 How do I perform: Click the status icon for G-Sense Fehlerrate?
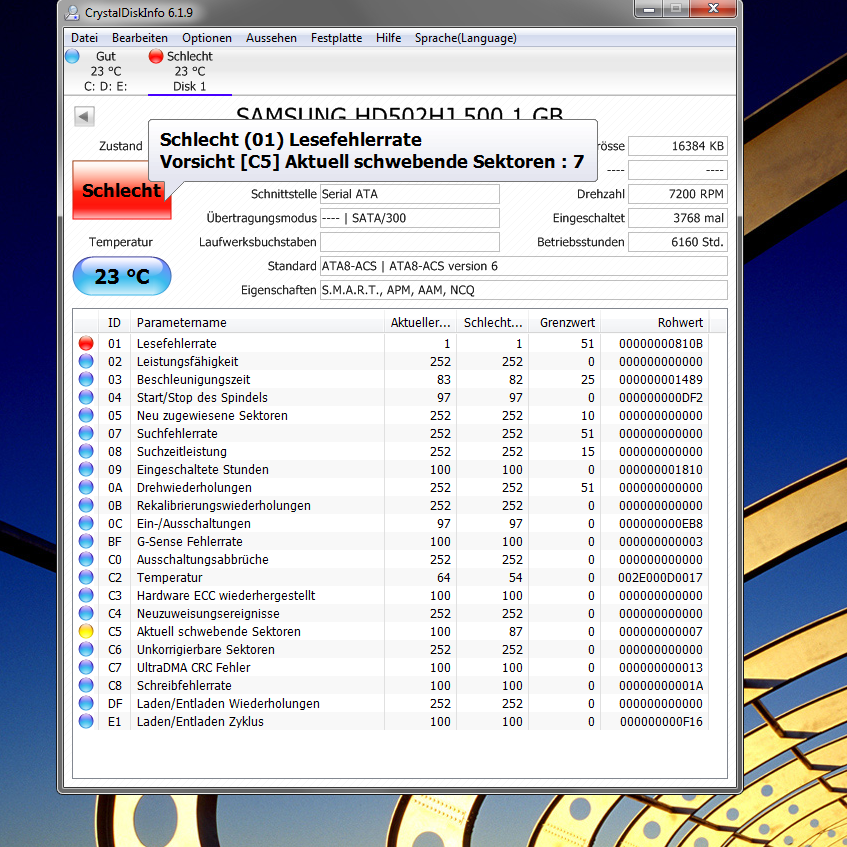click(86, 541)
